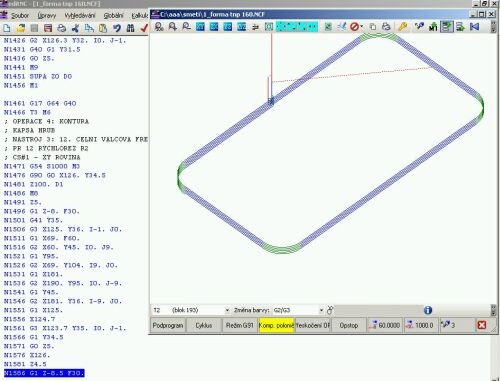Click the binoculars Find icon
Image resolution: width=500 pixels, height=381 pixels.
pyautogui.click(x=130, y=28)
